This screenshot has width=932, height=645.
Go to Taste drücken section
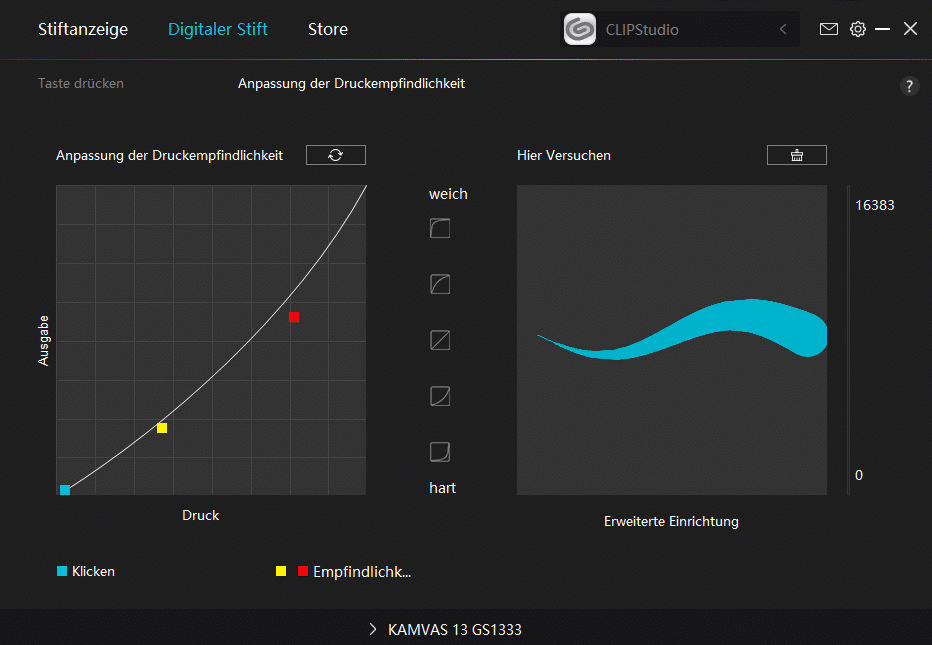pos(81,84)
